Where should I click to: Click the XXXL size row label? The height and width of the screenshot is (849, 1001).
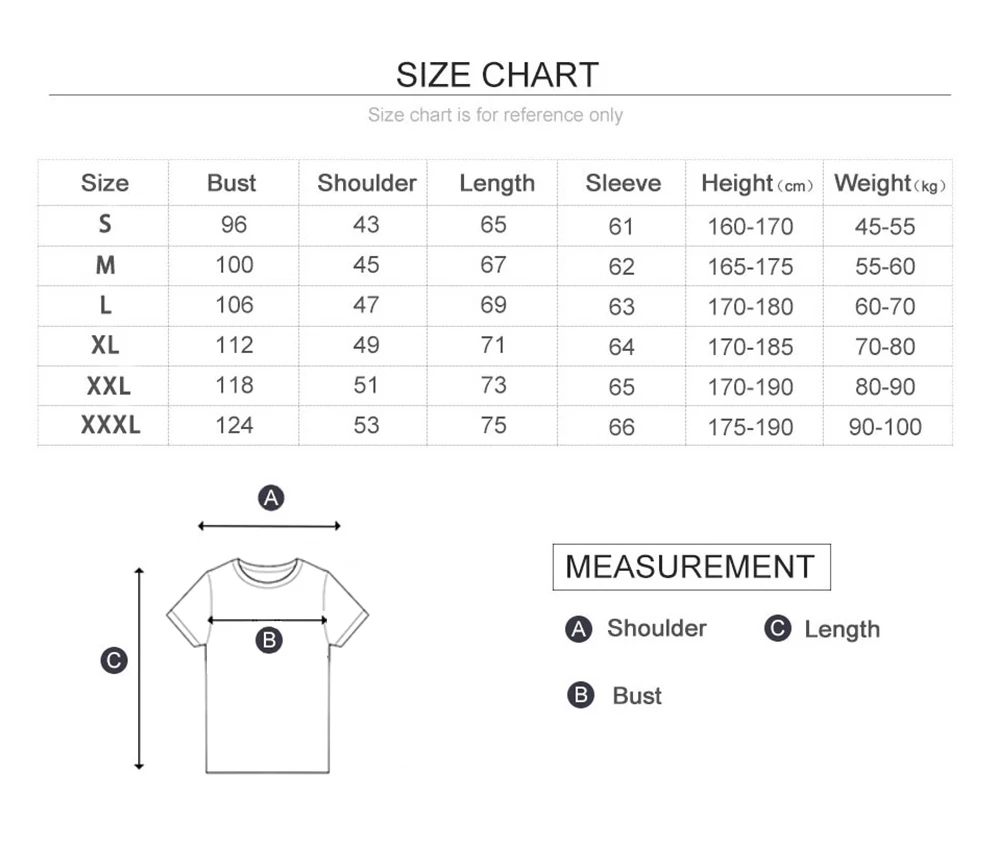pos(110,425)
